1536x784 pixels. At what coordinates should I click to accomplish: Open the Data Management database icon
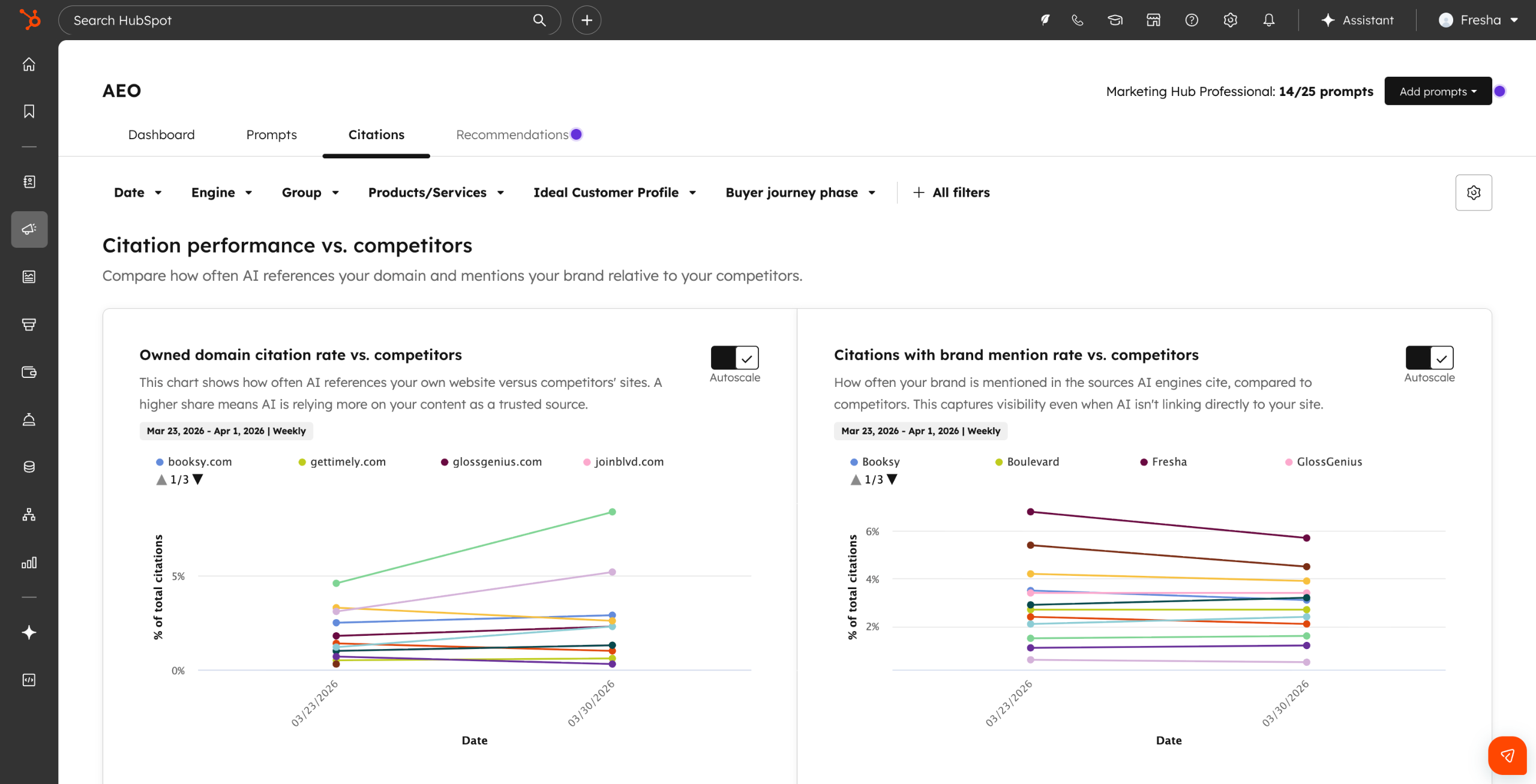(x=29, y=467)
